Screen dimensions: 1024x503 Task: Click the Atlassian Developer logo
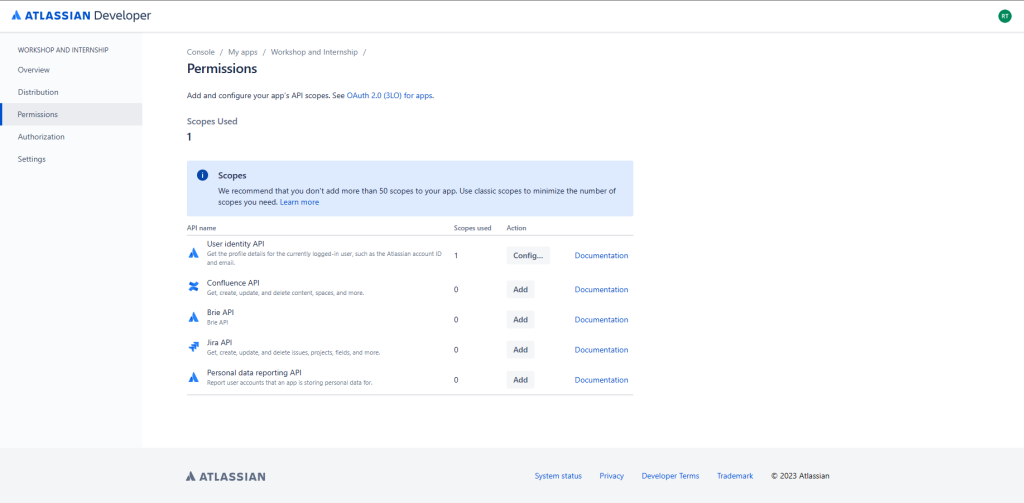pos(81,15)
